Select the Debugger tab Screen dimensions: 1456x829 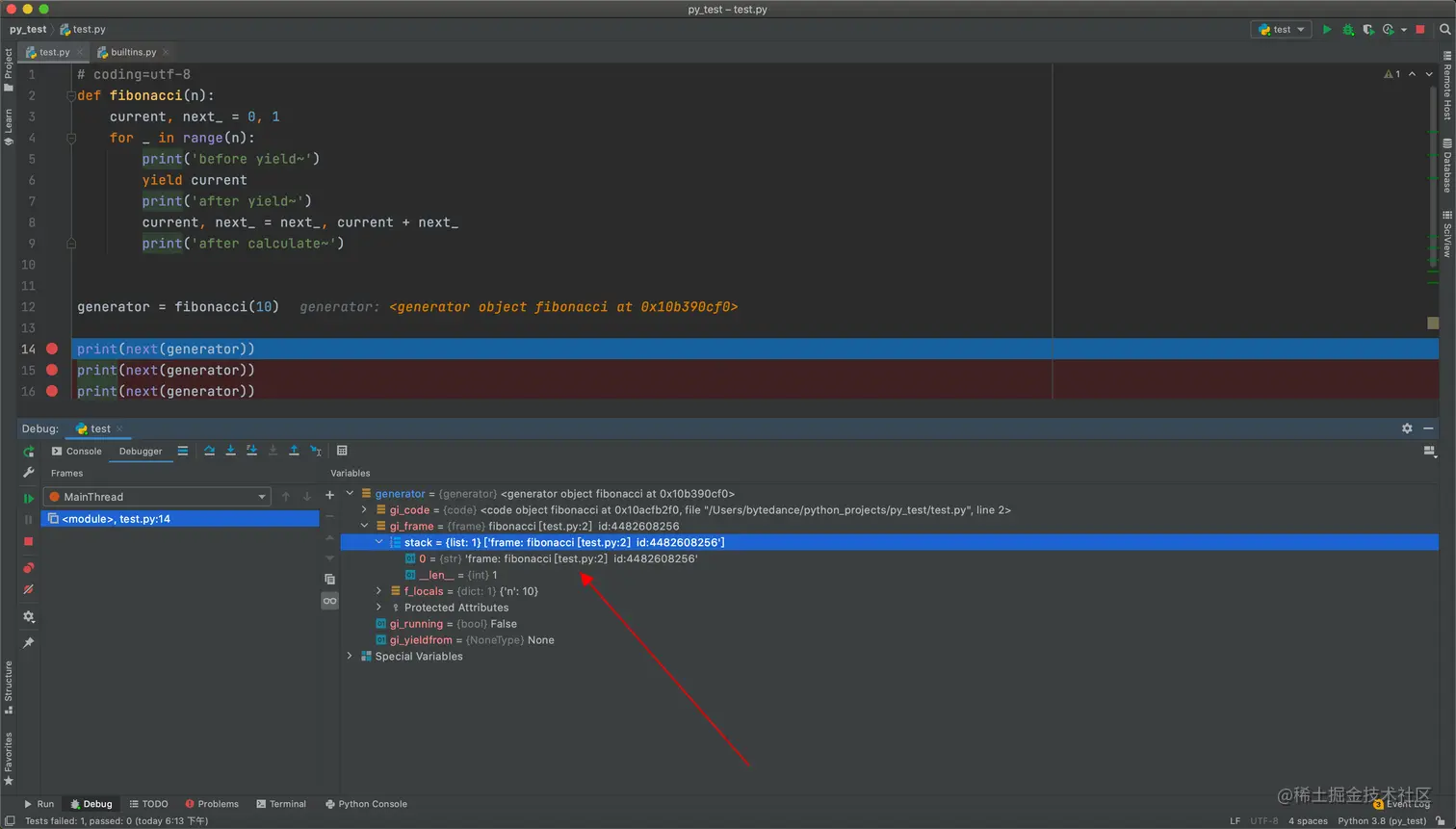click(x=141, y=451)
